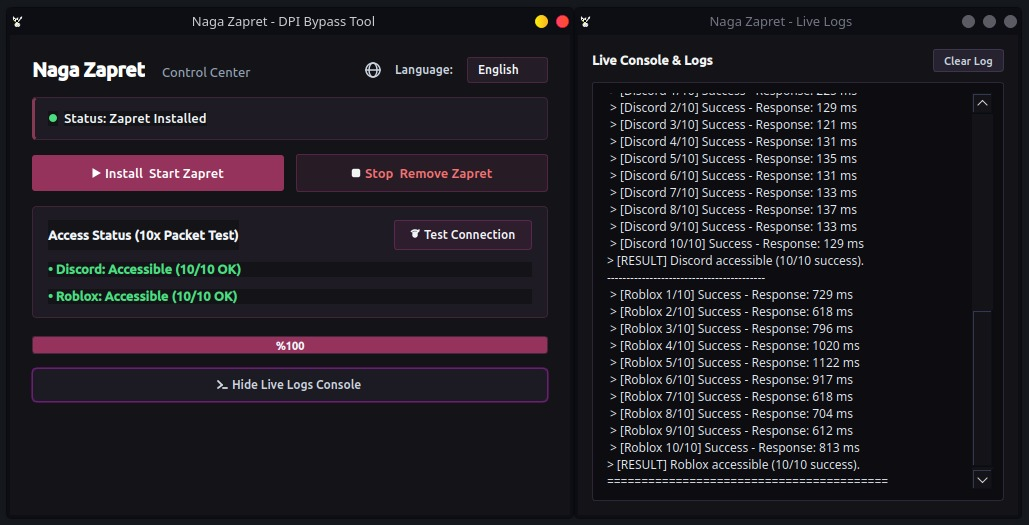This screenshot has width=1029, height=525.
Task: Click the green status indicator dot
Action: [53, 118]
